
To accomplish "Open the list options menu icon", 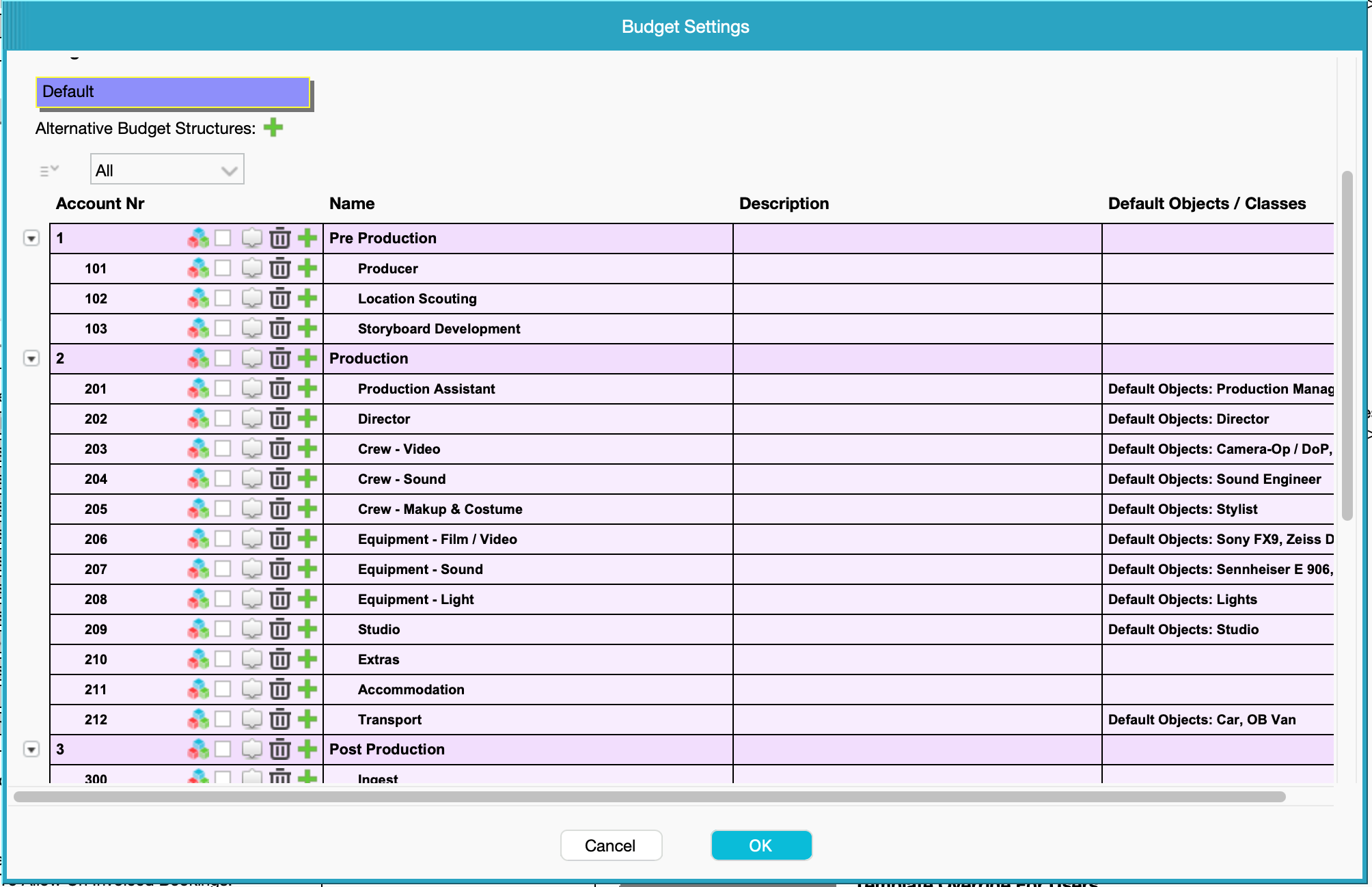I will [x=49, y=170].
